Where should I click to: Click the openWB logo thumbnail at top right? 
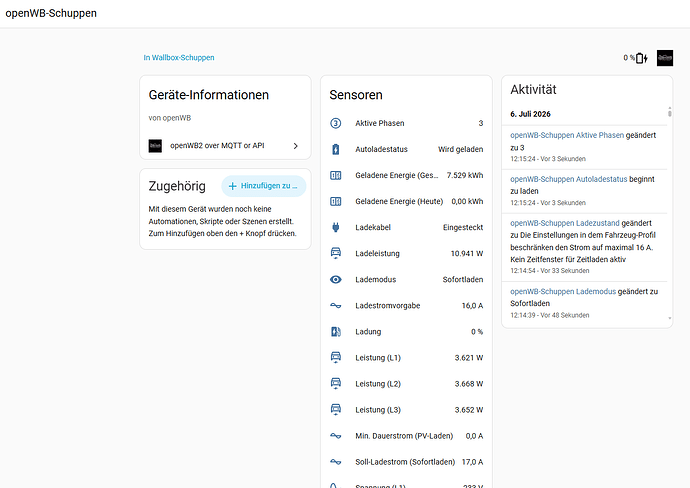click(x=665, y=58)
